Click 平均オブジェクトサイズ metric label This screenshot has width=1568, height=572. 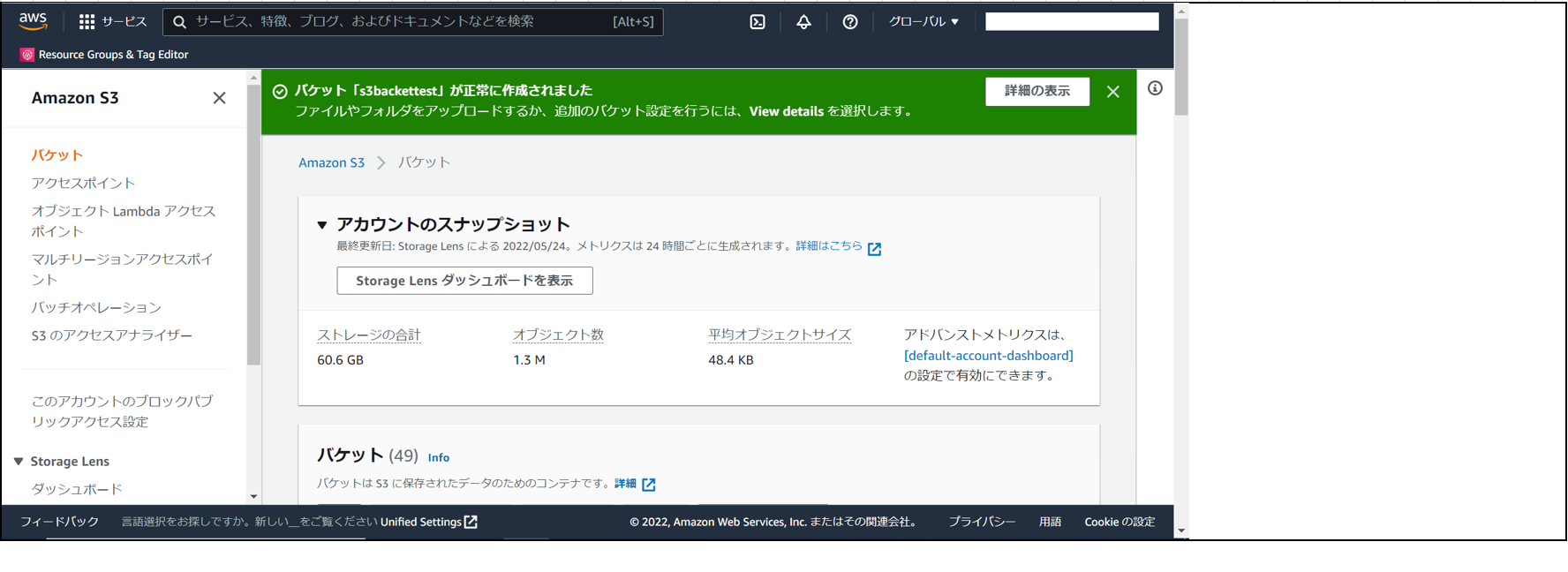point(780,335)
